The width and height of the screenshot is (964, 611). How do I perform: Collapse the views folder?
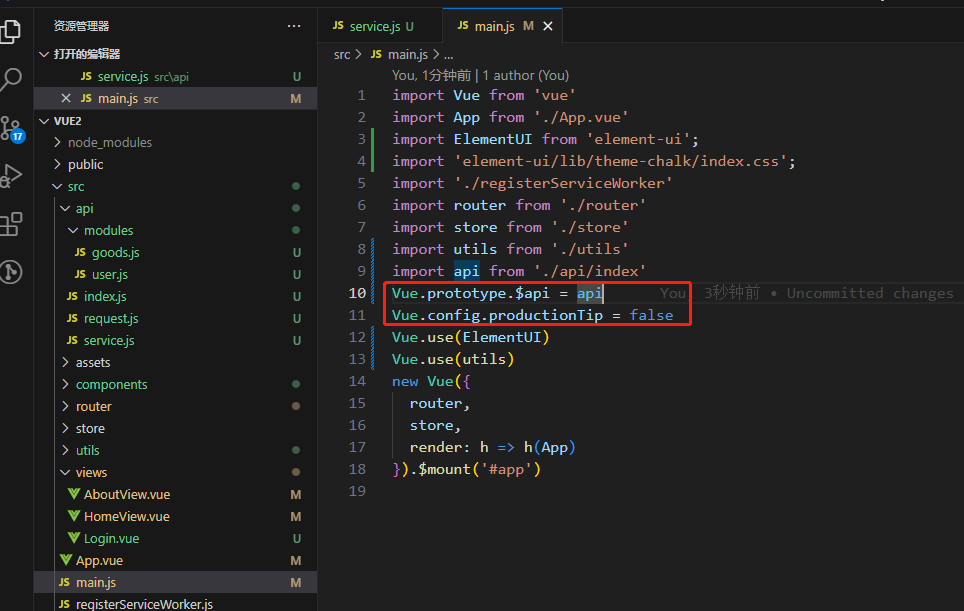[x=65, y=473]
